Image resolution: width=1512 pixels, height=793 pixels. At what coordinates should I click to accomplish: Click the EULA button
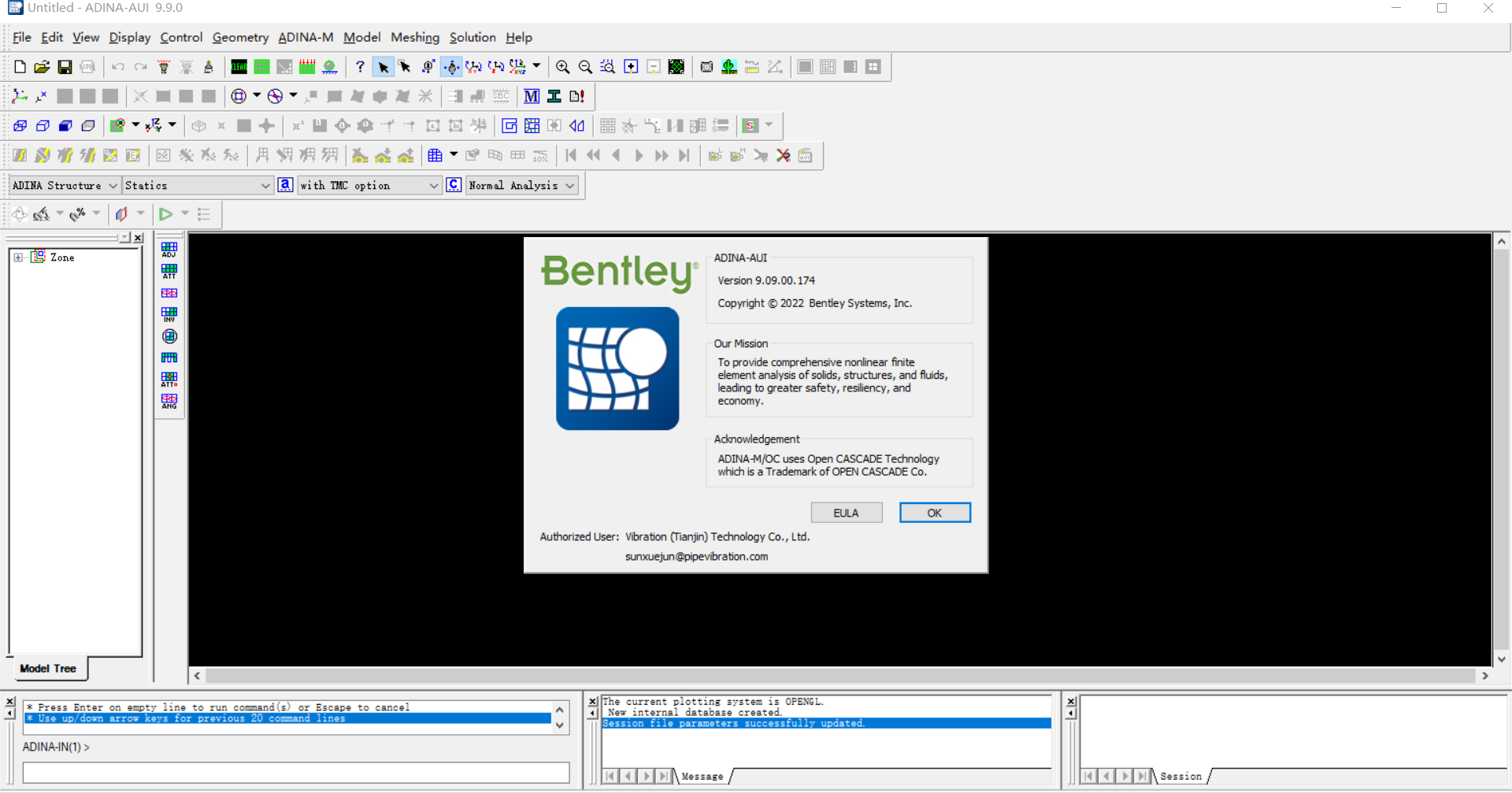(846, 513)
